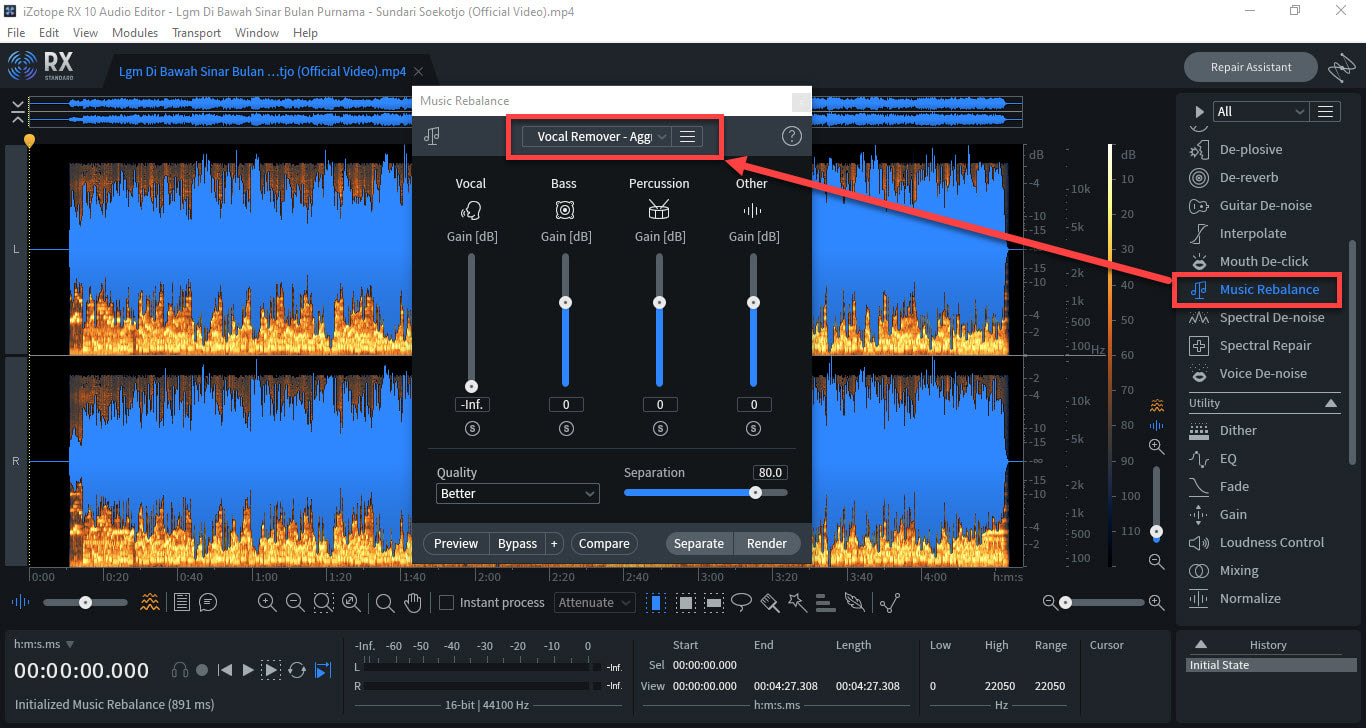The height and width of the screenshot is (728, 1366).
Task: Solo the Other channel
Action: coord(754,428)
